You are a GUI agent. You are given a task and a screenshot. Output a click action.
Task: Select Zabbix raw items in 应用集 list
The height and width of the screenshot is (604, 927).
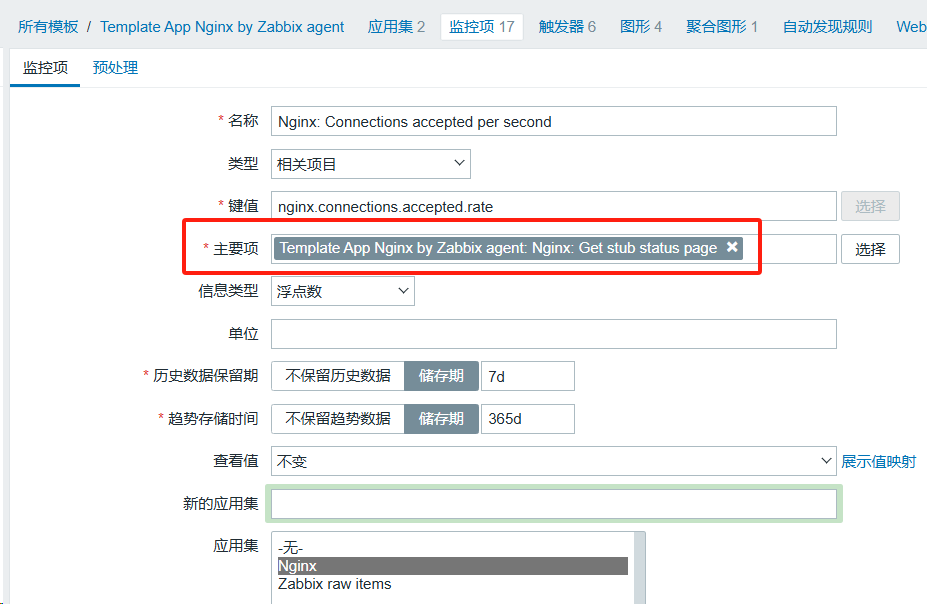pos(335,584)
